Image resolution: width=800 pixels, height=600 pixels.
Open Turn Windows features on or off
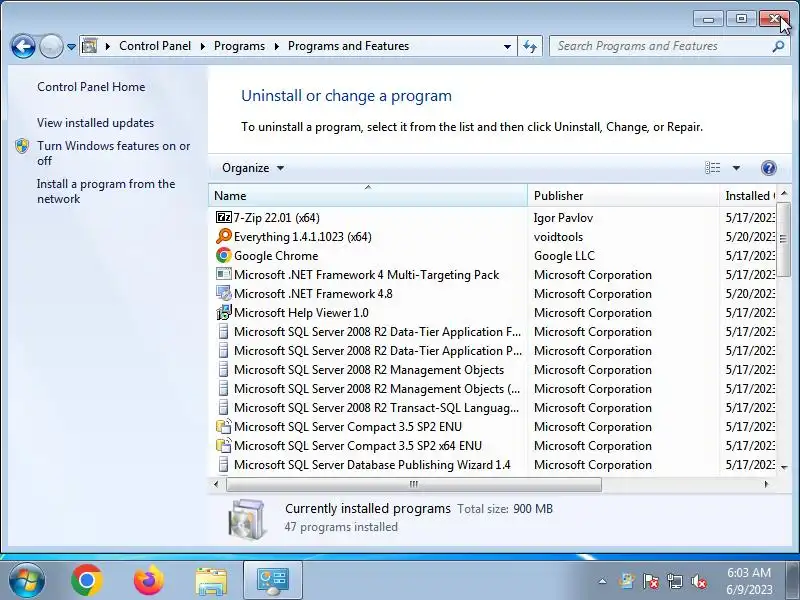coord(113,153)
